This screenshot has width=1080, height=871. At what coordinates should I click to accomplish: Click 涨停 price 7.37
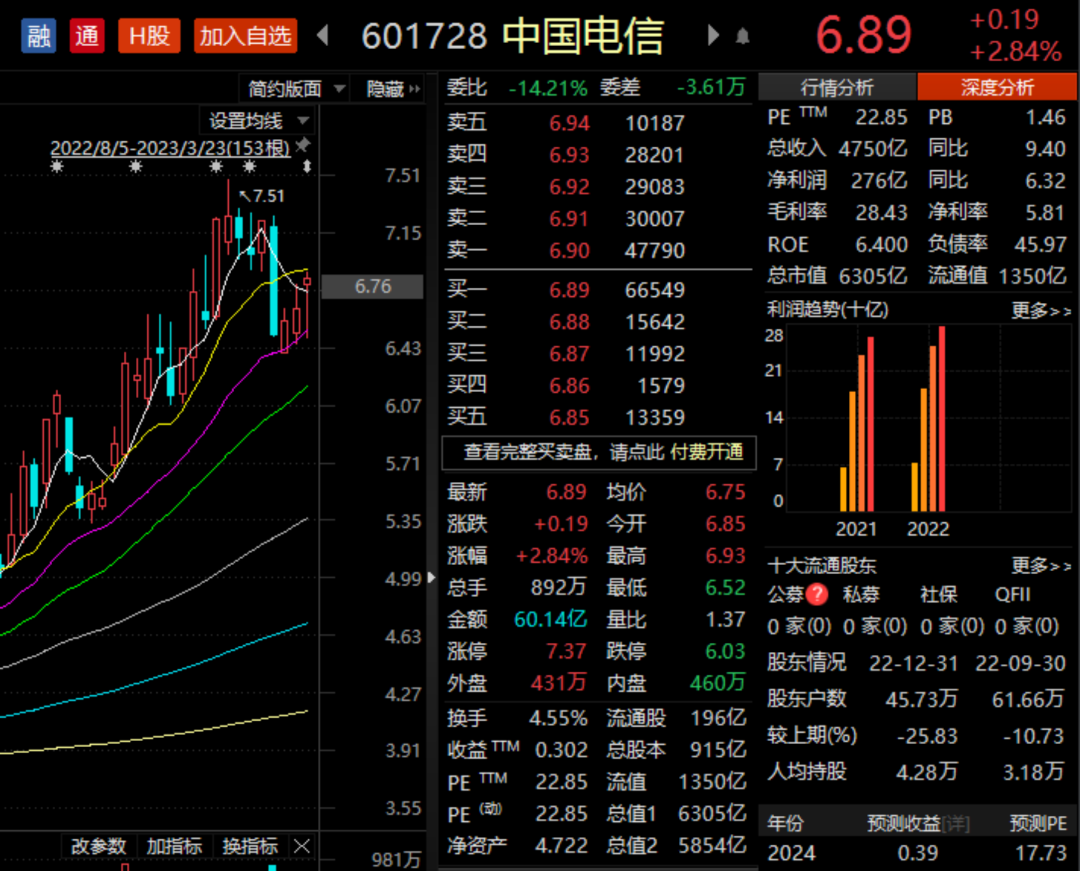[566, 651]
